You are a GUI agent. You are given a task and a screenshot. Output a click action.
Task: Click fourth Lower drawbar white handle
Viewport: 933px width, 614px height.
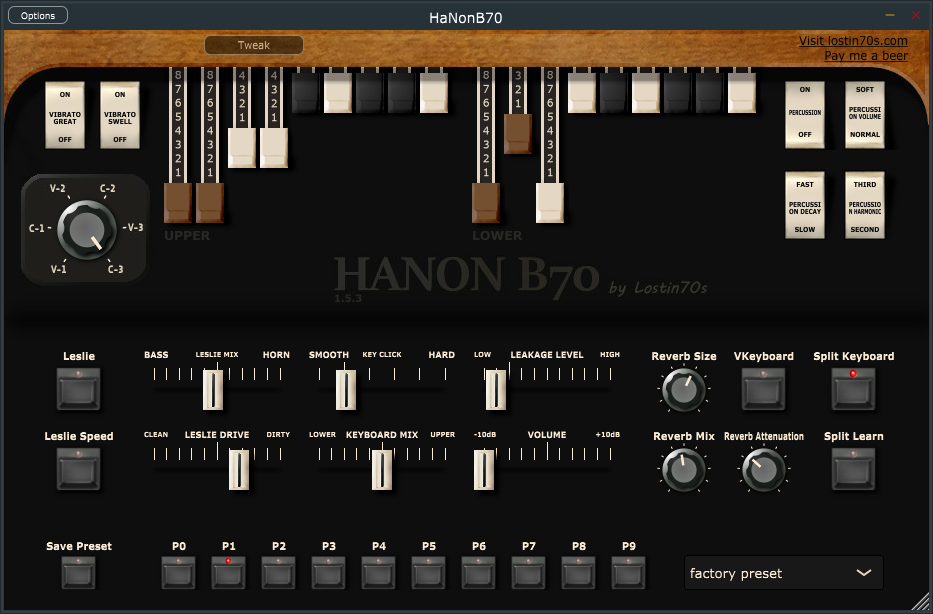point(582,93)
